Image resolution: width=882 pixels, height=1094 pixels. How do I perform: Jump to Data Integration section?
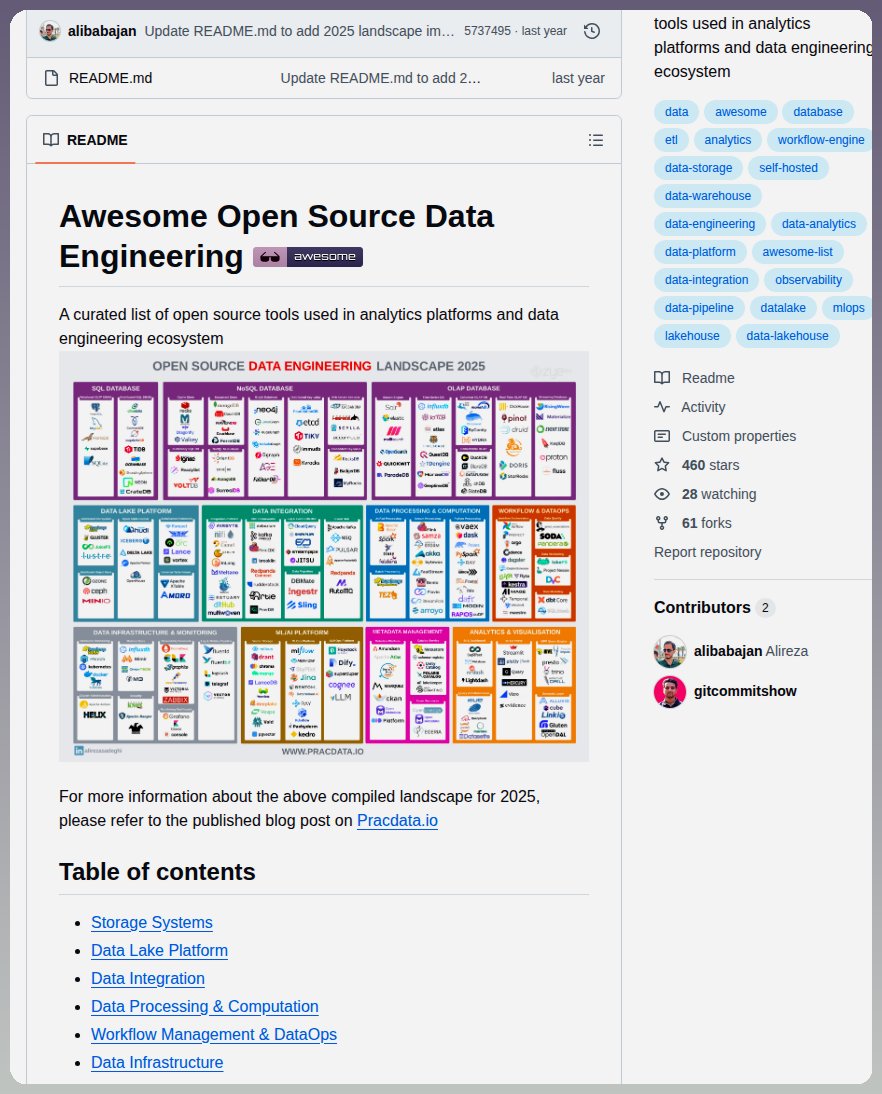(148, 978)
